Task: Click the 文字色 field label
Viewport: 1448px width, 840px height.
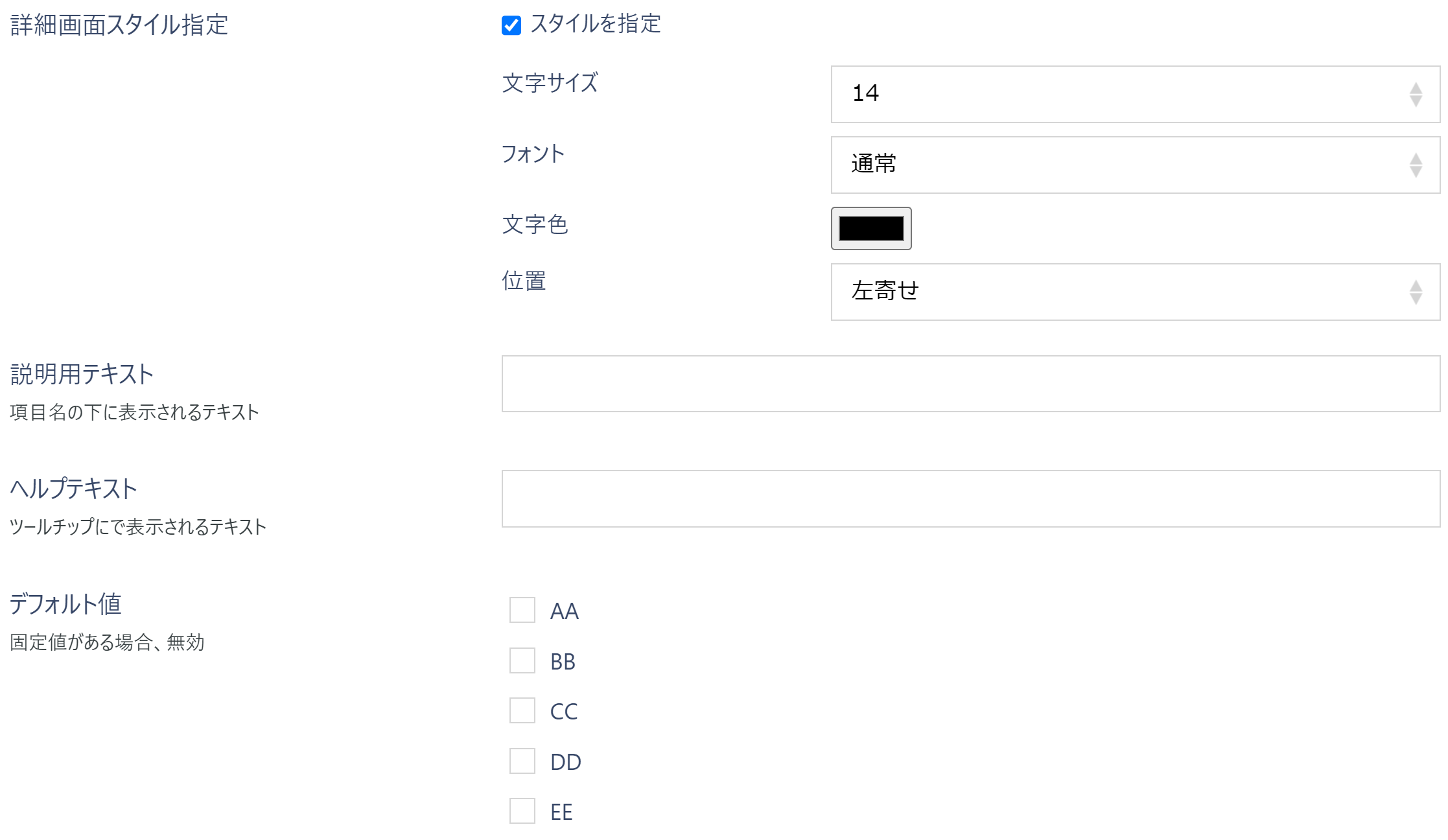Action: point(535,225)
